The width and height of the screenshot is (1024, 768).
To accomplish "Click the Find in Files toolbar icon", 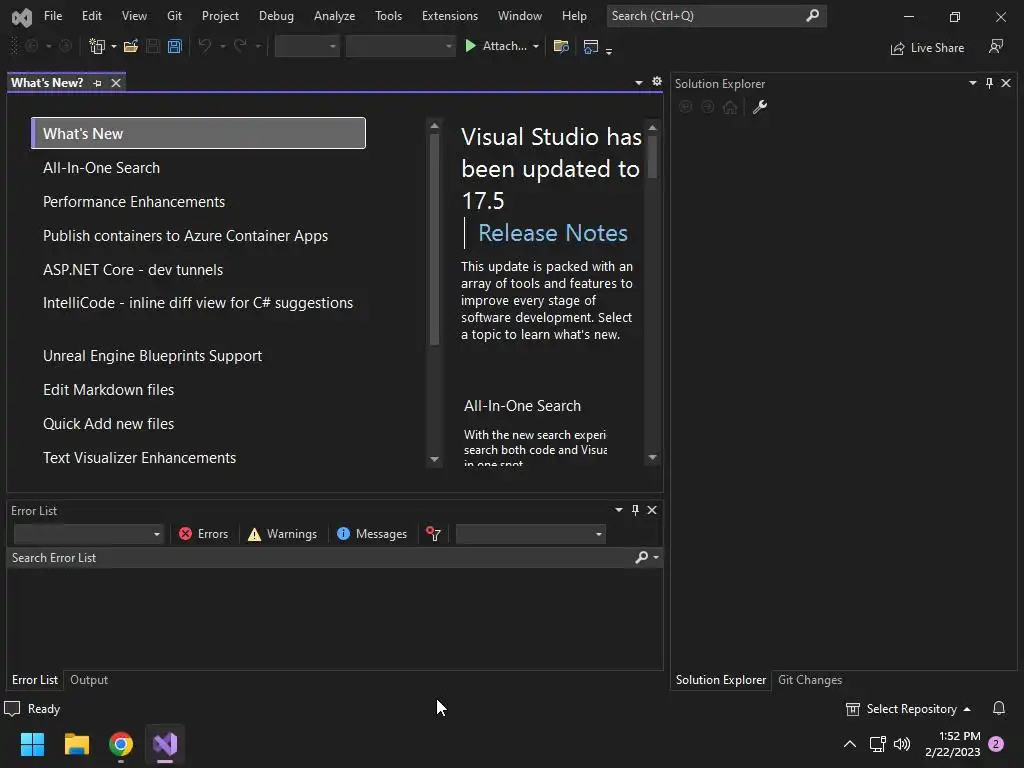I will coord(561,46).
